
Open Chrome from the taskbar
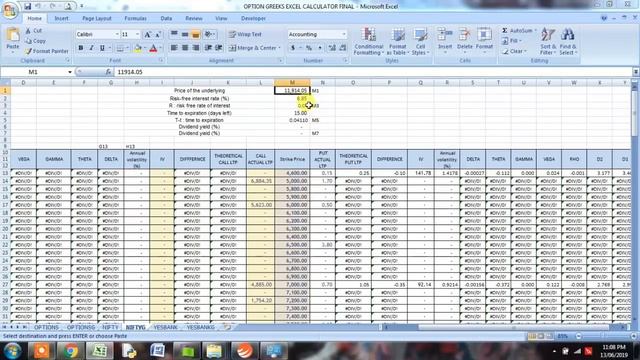[70, 351]
